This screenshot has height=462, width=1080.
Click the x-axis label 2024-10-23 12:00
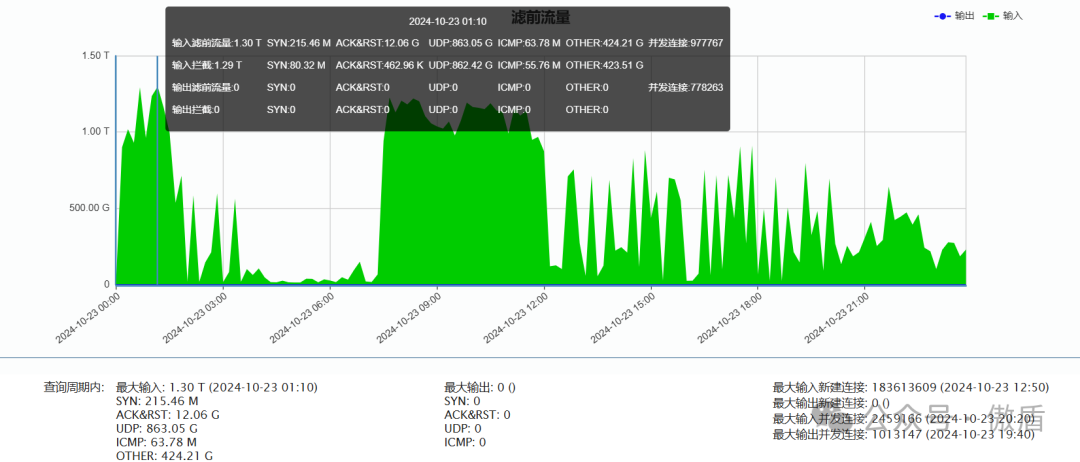(515, 317)
